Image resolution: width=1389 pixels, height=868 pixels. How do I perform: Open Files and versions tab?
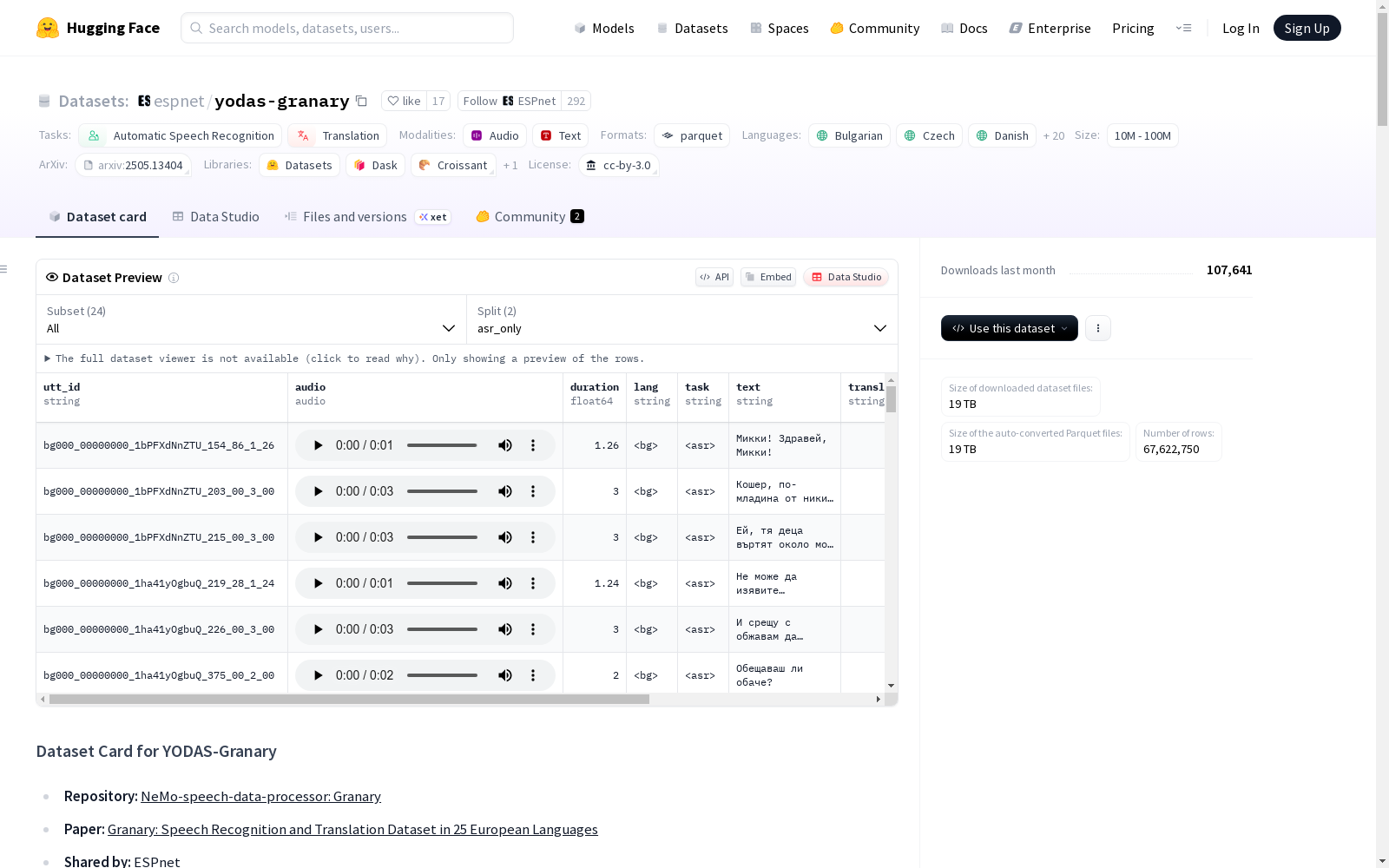367,217
